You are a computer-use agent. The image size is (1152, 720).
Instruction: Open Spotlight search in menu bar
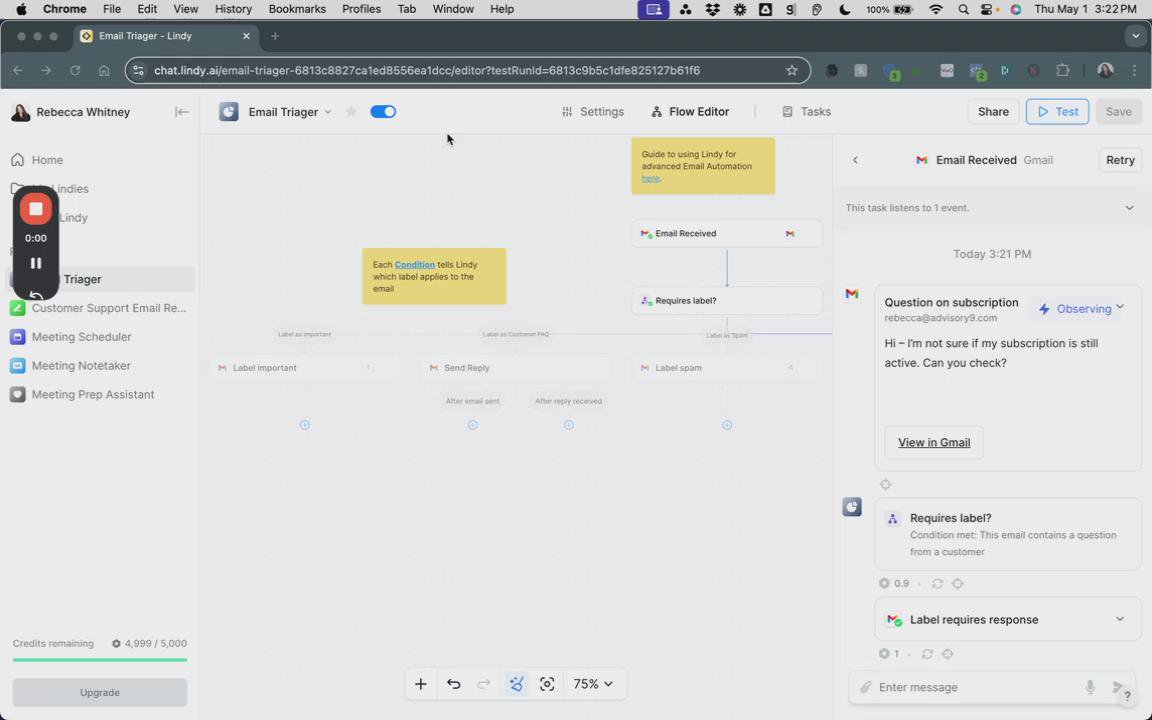963,9
